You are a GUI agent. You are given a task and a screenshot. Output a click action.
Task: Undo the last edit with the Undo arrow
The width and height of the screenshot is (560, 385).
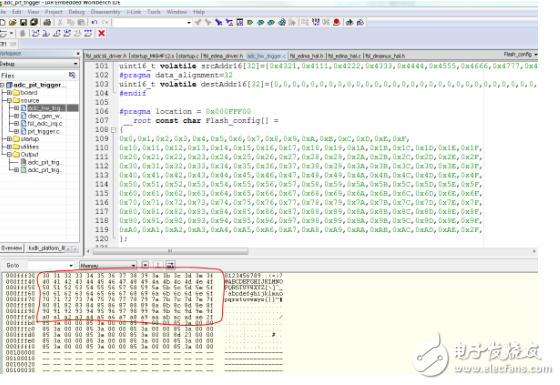click(x=94, y=22)
